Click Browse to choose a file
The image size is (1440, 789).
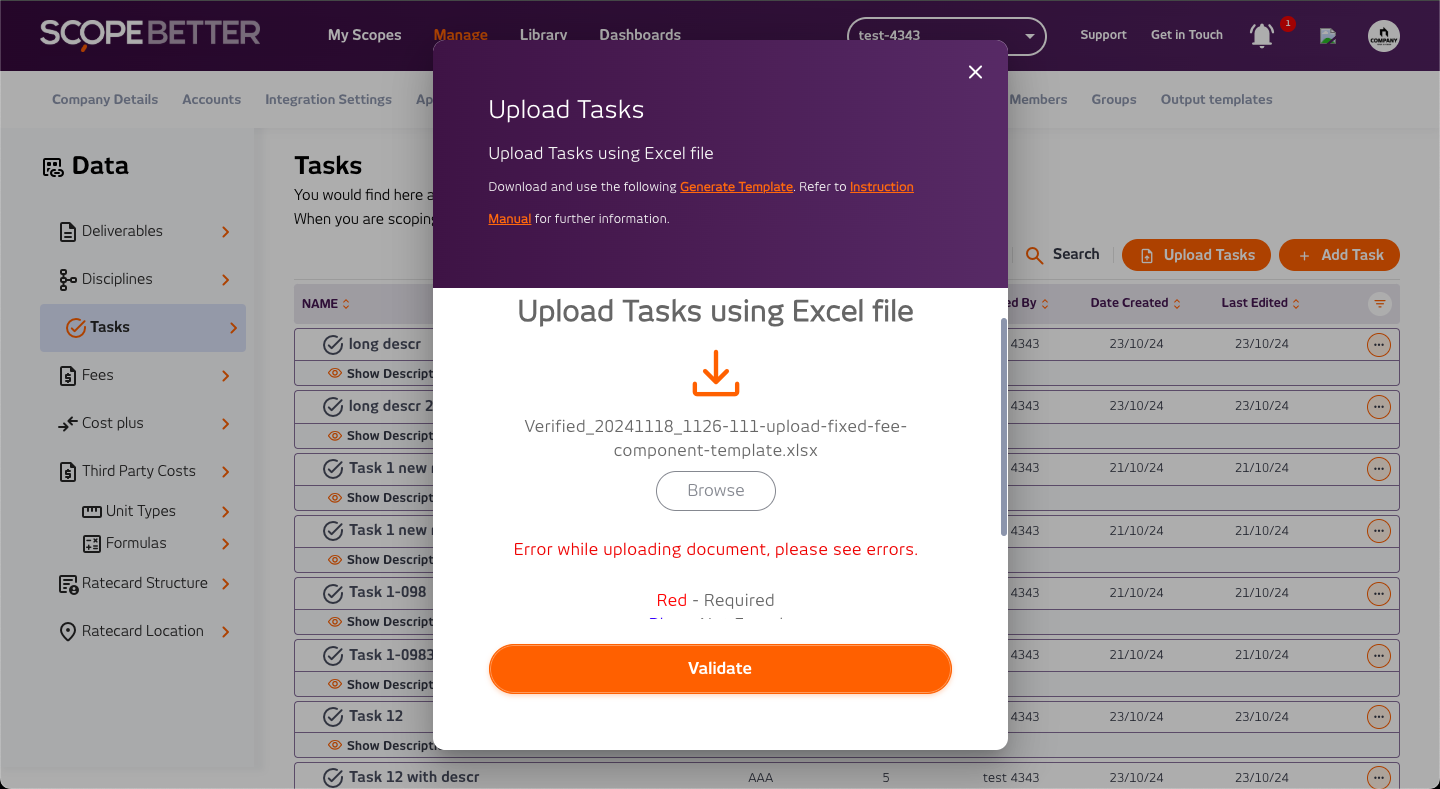[716, 491]
